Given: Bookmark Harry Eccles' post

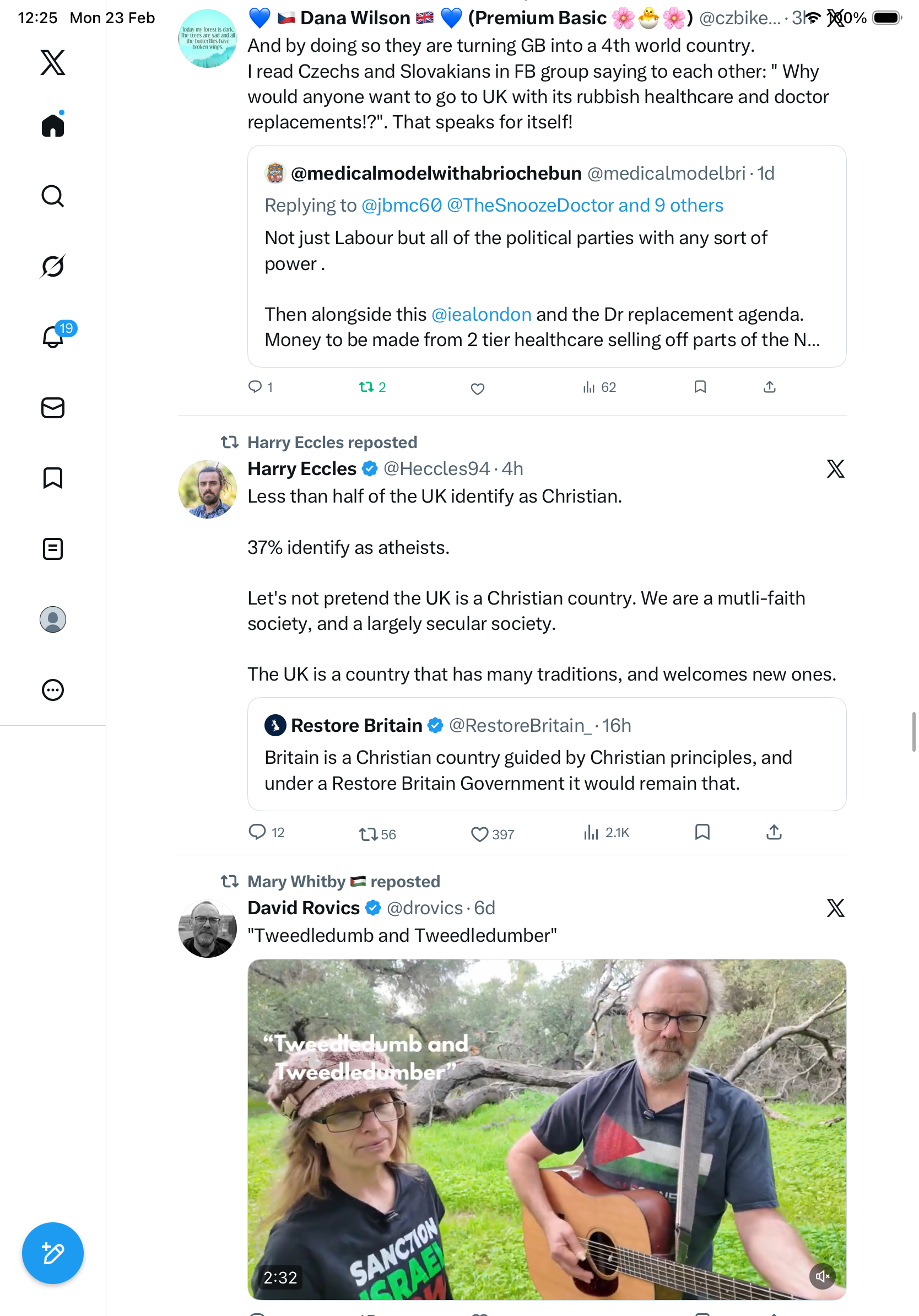Looking at the screenshot, I should 702,832.
